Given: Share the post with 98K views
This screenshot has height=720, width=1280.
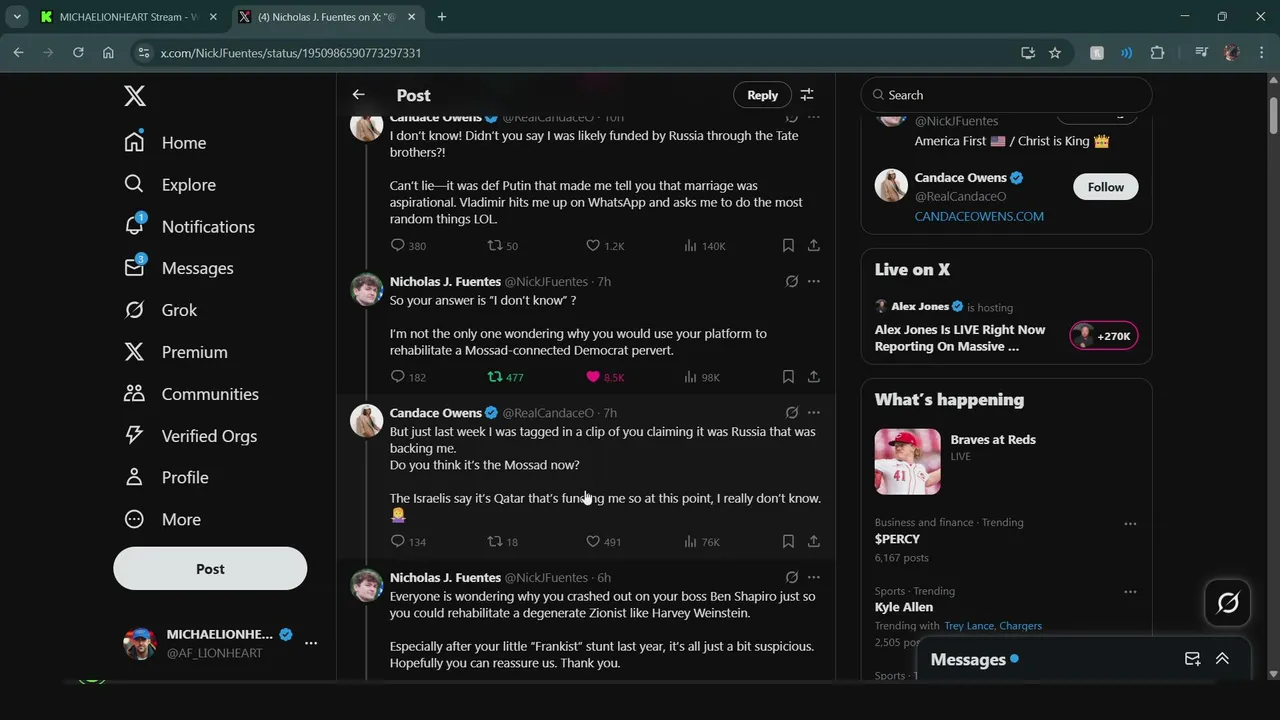Looking at the screenshot, I should pyautogui.click(x=814, y=377).
